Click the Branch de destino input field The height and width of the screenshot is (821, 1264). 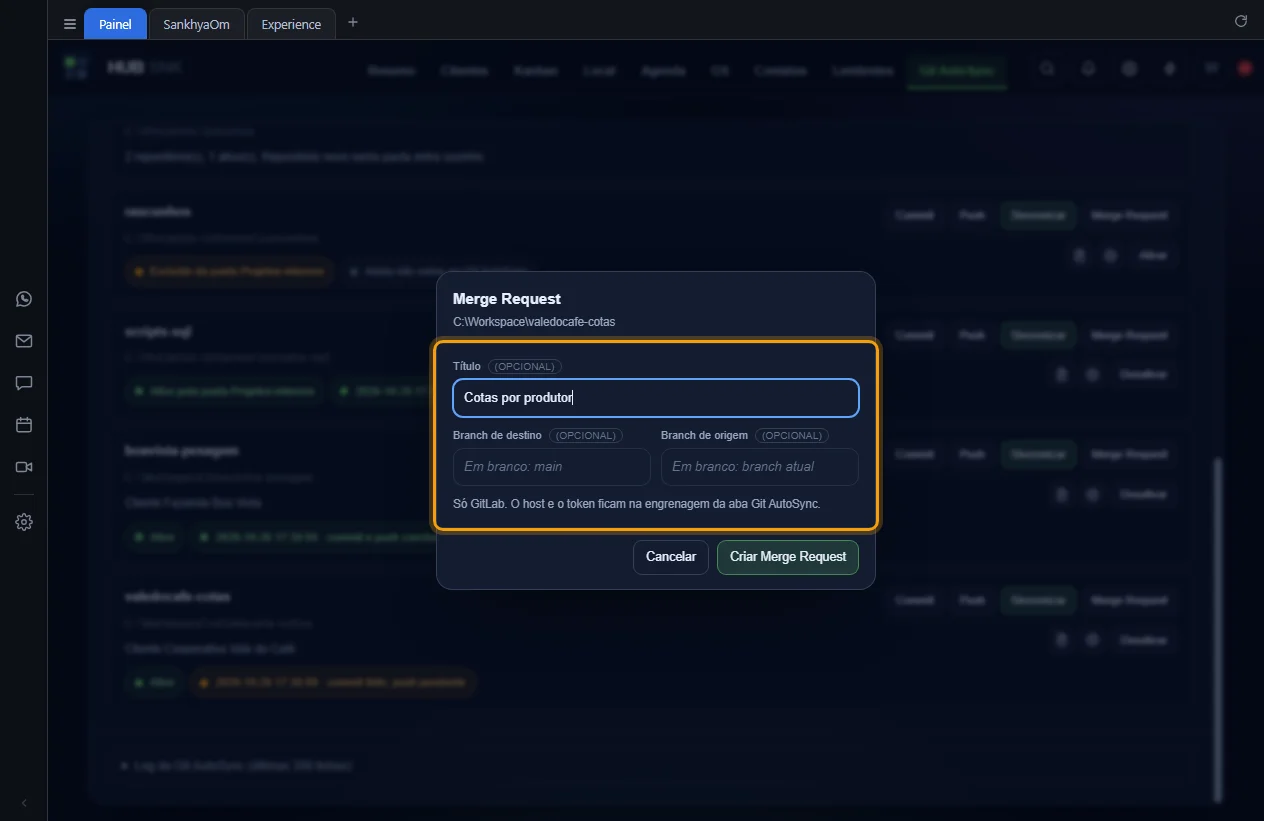552,467
